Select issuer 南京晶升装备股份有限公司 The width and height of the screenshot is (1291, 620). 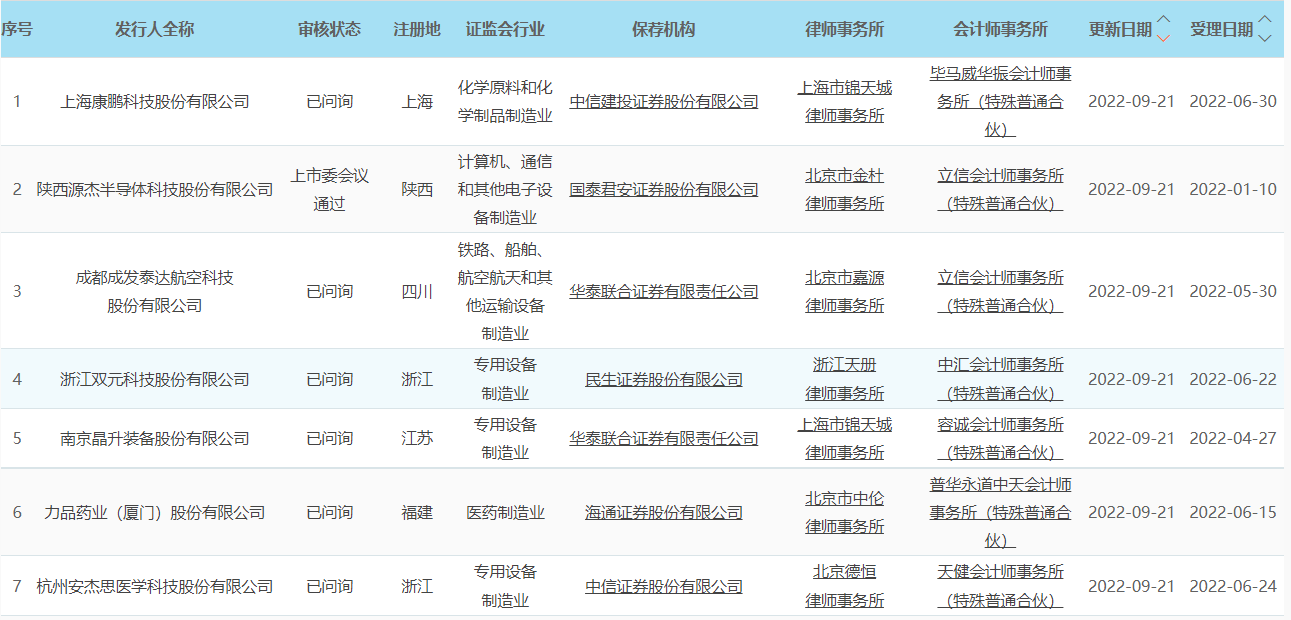[155, 438]
